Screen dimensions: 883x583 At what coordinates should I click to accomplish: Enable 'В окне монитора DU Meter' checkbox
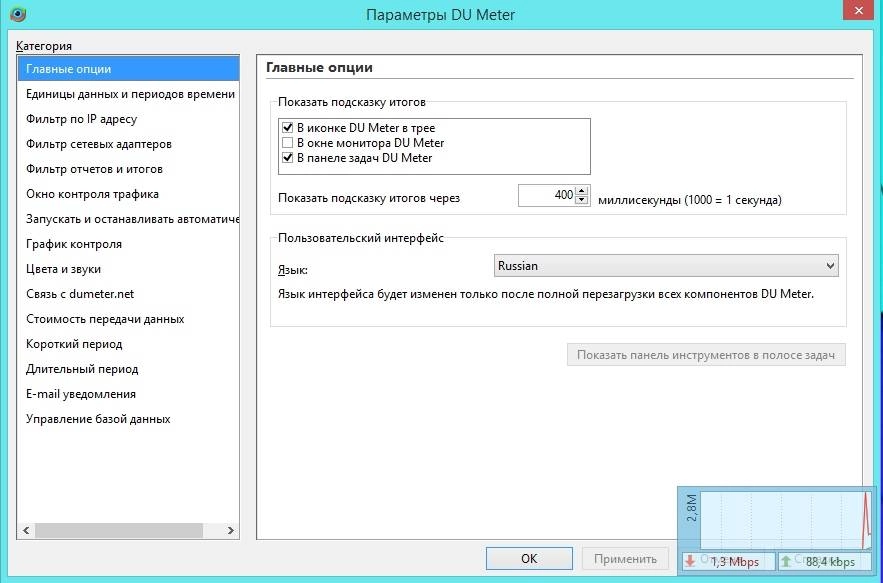[x=287, y=143]
